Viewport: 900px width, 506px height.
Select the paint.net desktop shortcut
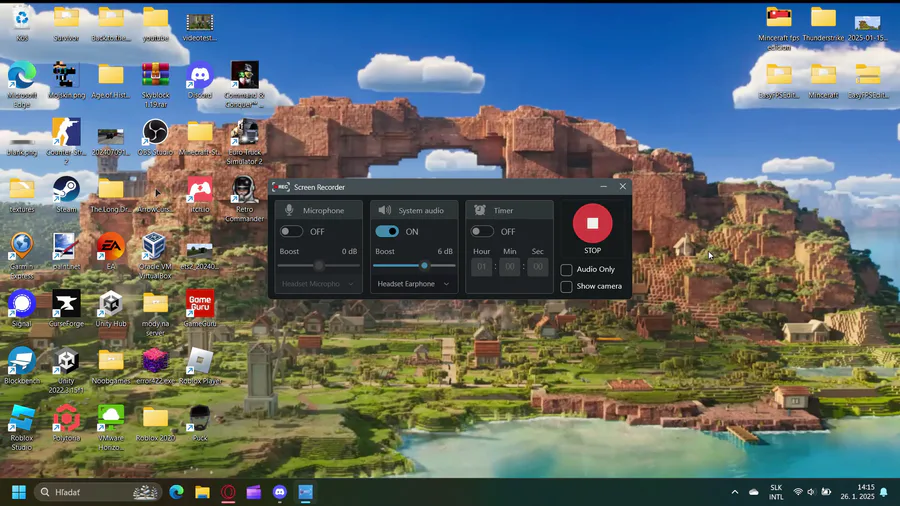pyautogui.click(x=66, y=251)
